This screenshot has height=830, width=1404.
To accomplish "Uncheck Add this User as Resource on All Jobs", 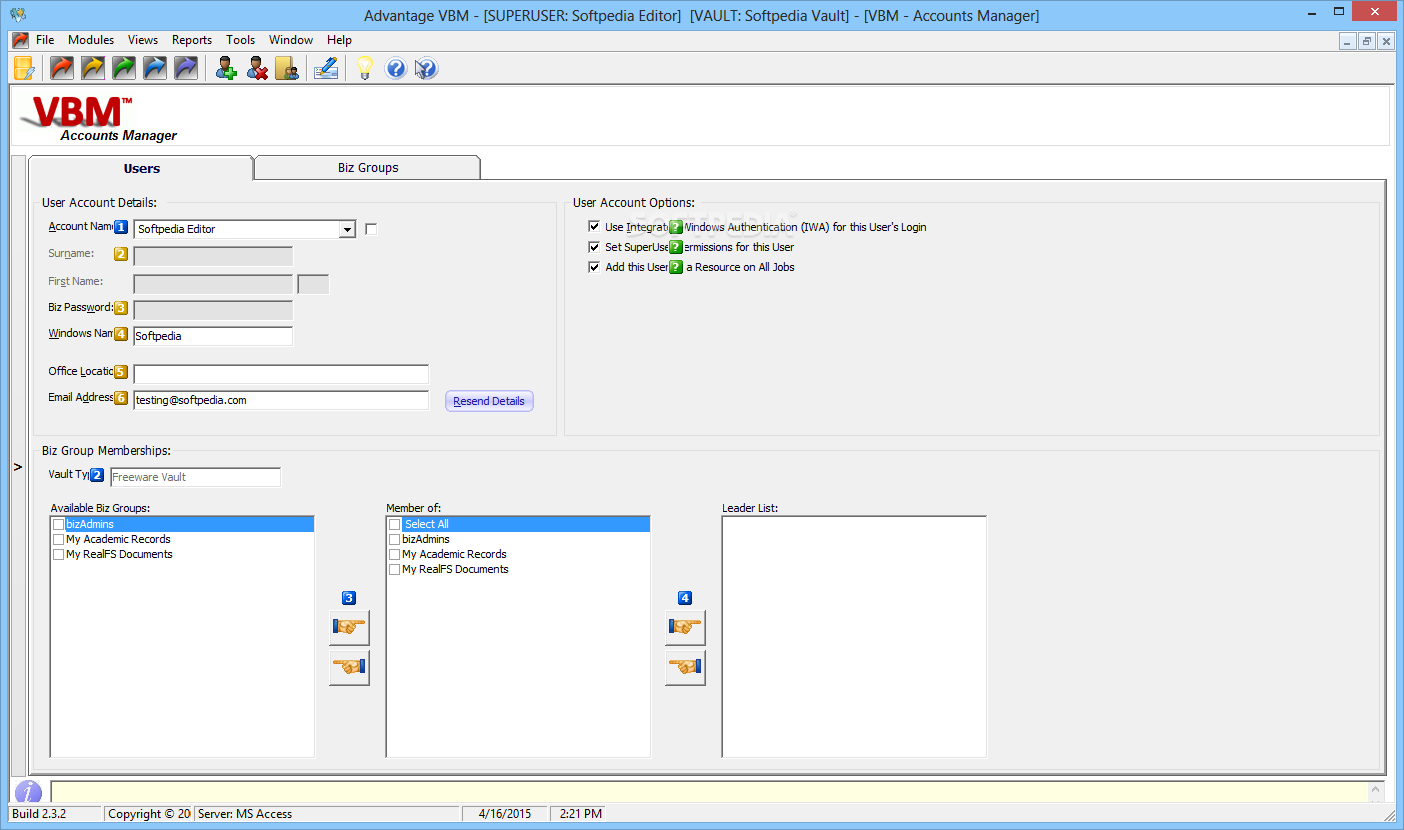I will click(x=594, y=267).
